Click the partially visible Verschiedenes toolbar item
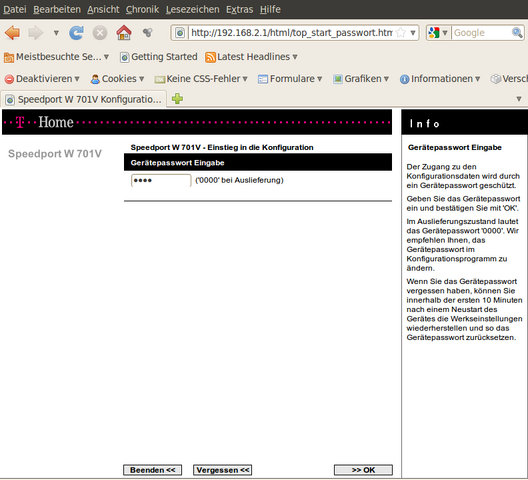 (509, 79)
